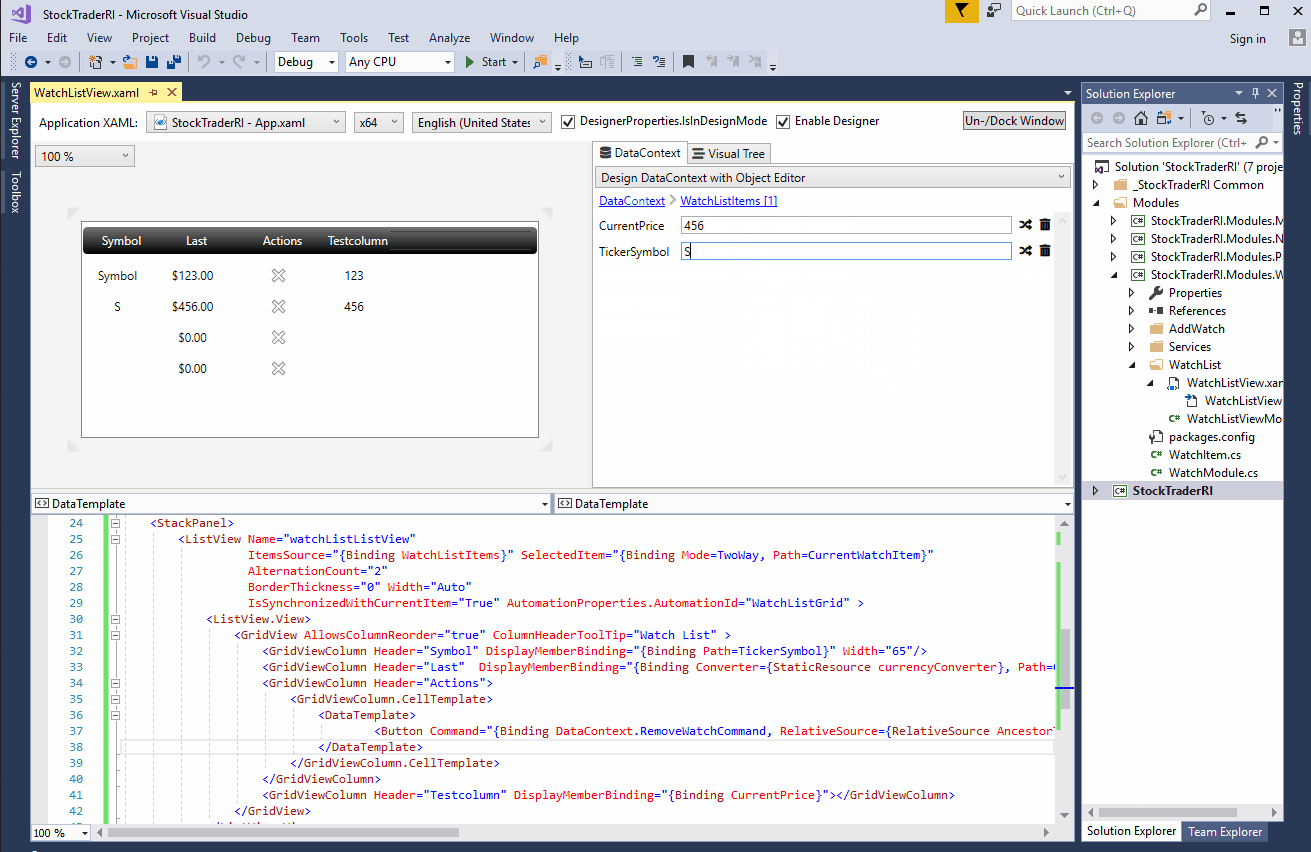Open the Tools menu
Screen dimensions: 1311x852
(x=354, y=38)
